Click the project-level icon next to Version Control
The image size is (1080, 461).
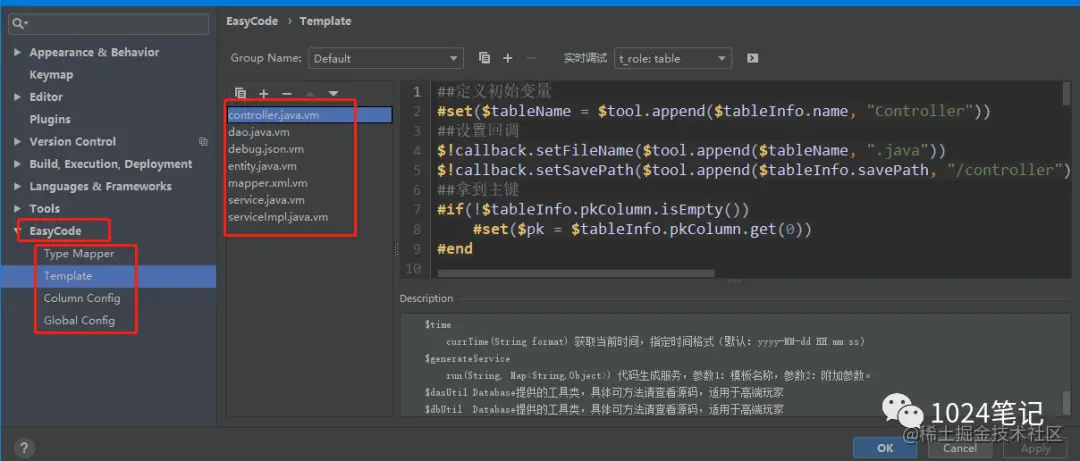click(203, 141)
